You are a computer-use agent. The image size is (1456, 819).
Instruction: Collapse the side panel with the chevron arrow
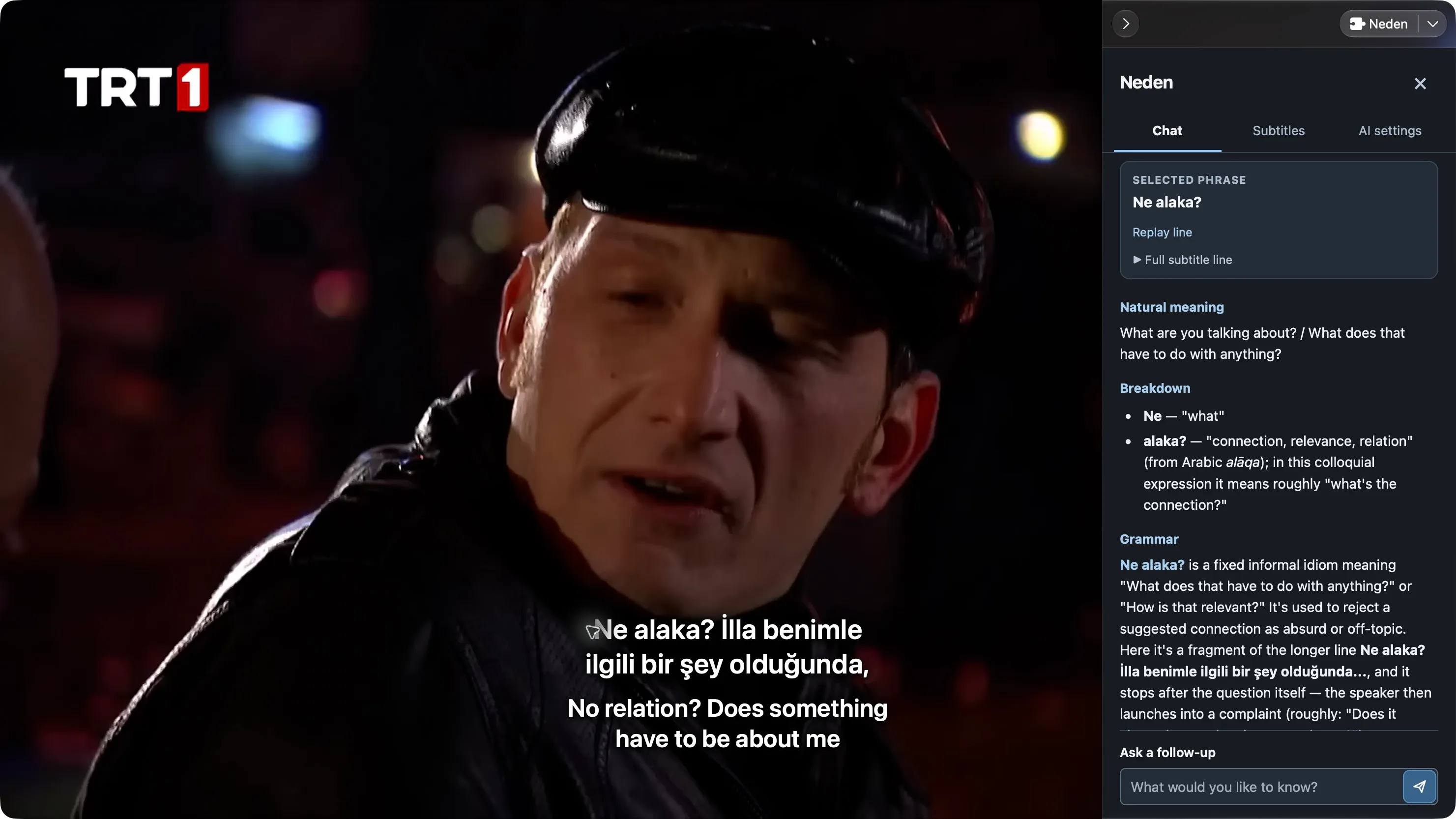(1125, 24)
